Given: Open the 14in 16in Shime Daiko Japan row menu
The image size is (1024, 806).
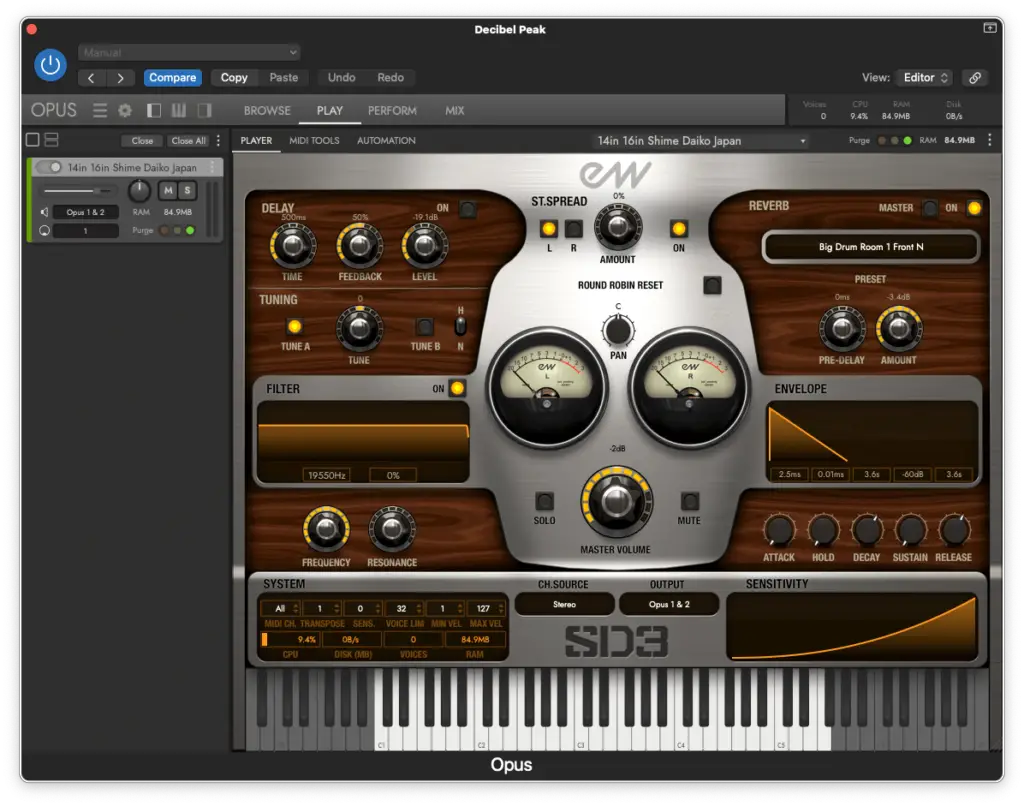Looking at the screenshot, I should click(212, 168).
